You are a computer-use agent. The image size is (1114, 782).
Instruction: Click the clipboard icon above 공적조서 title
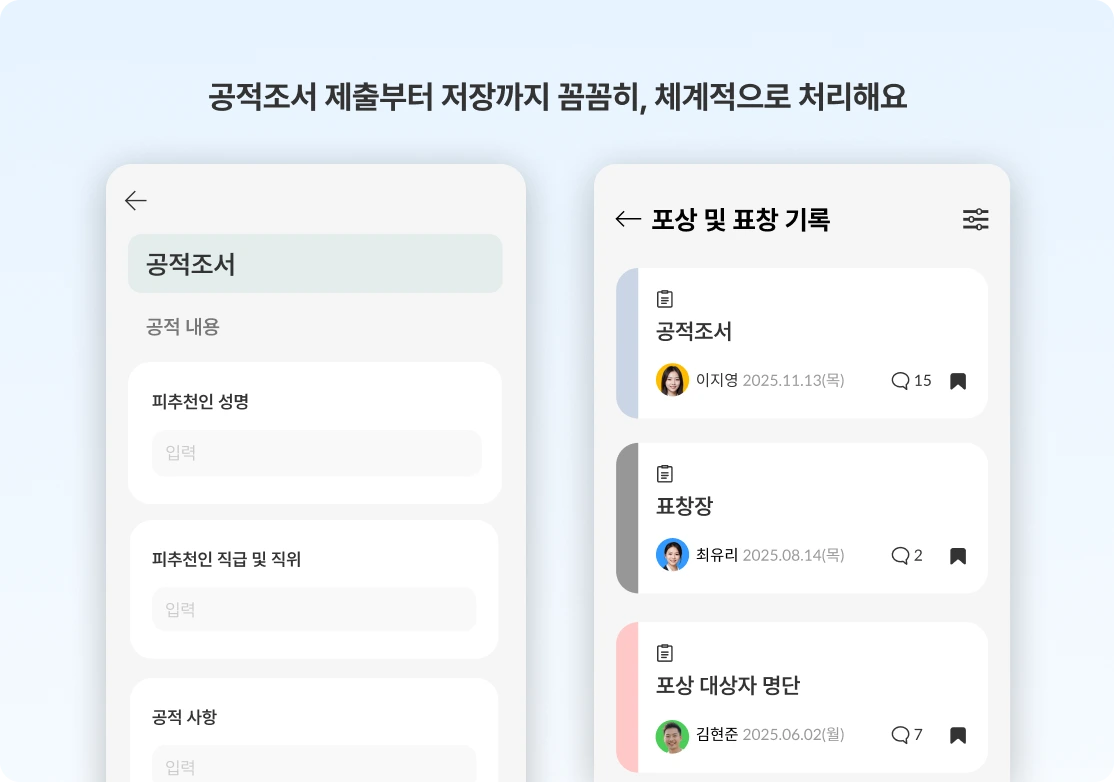(x=665, y=299)
